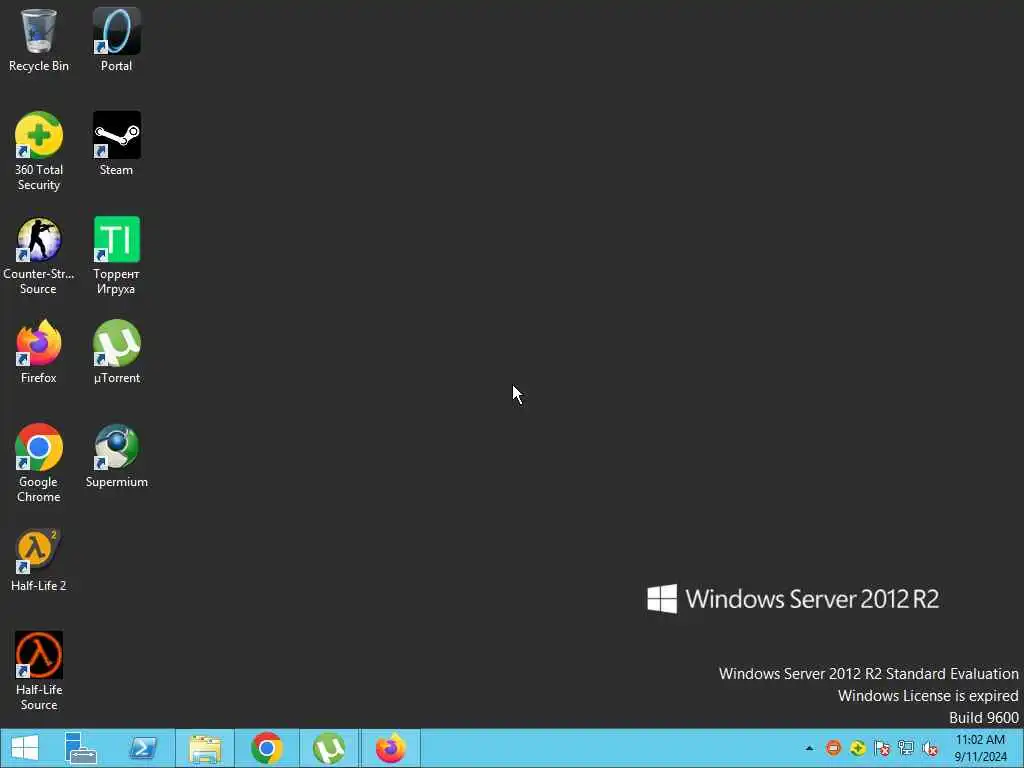1024x768 pixels.
Task: Select the Portal game shortcut
Action: [116, 31]
